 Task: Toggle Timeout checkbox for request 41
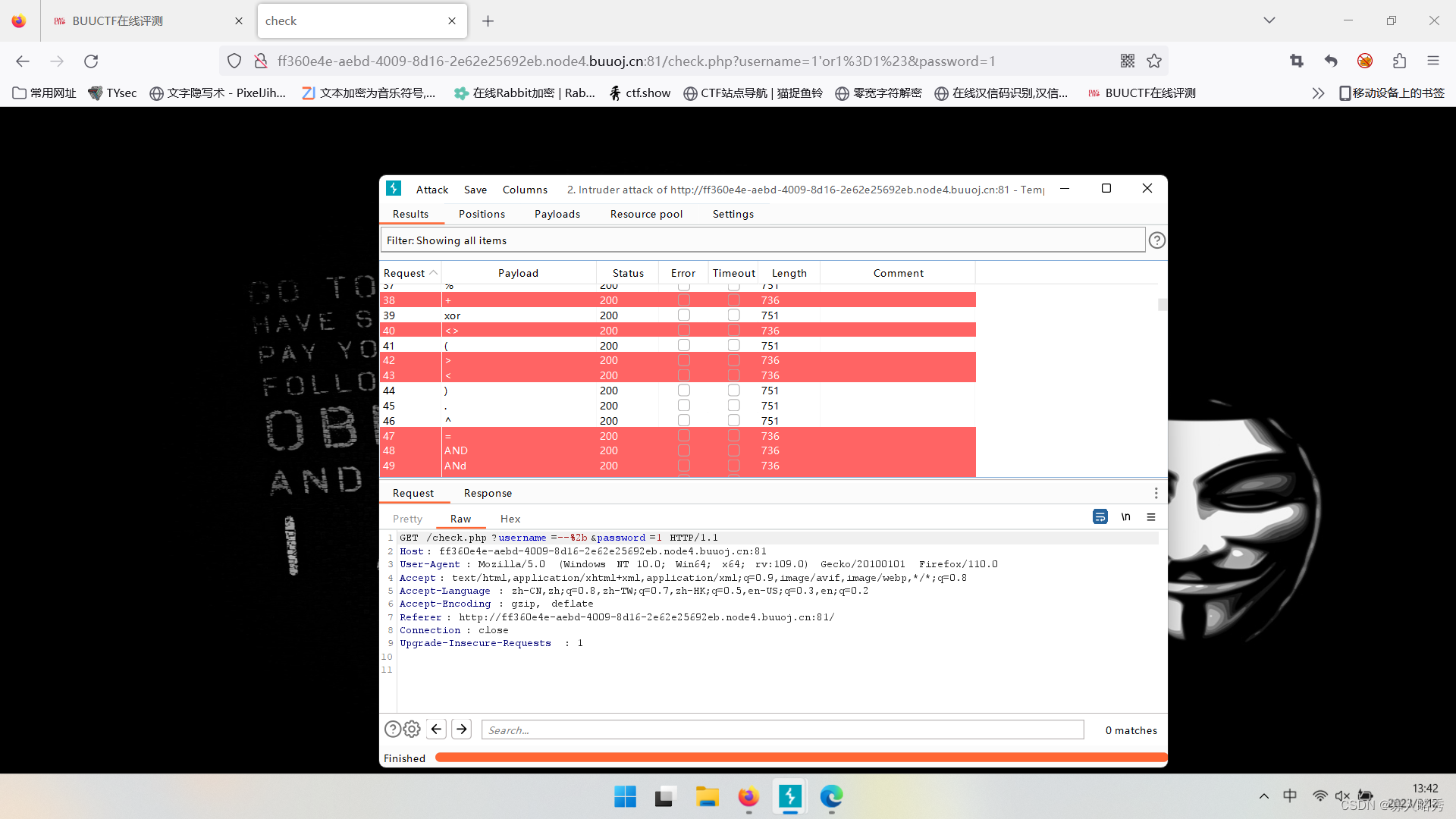click(733, 346)
